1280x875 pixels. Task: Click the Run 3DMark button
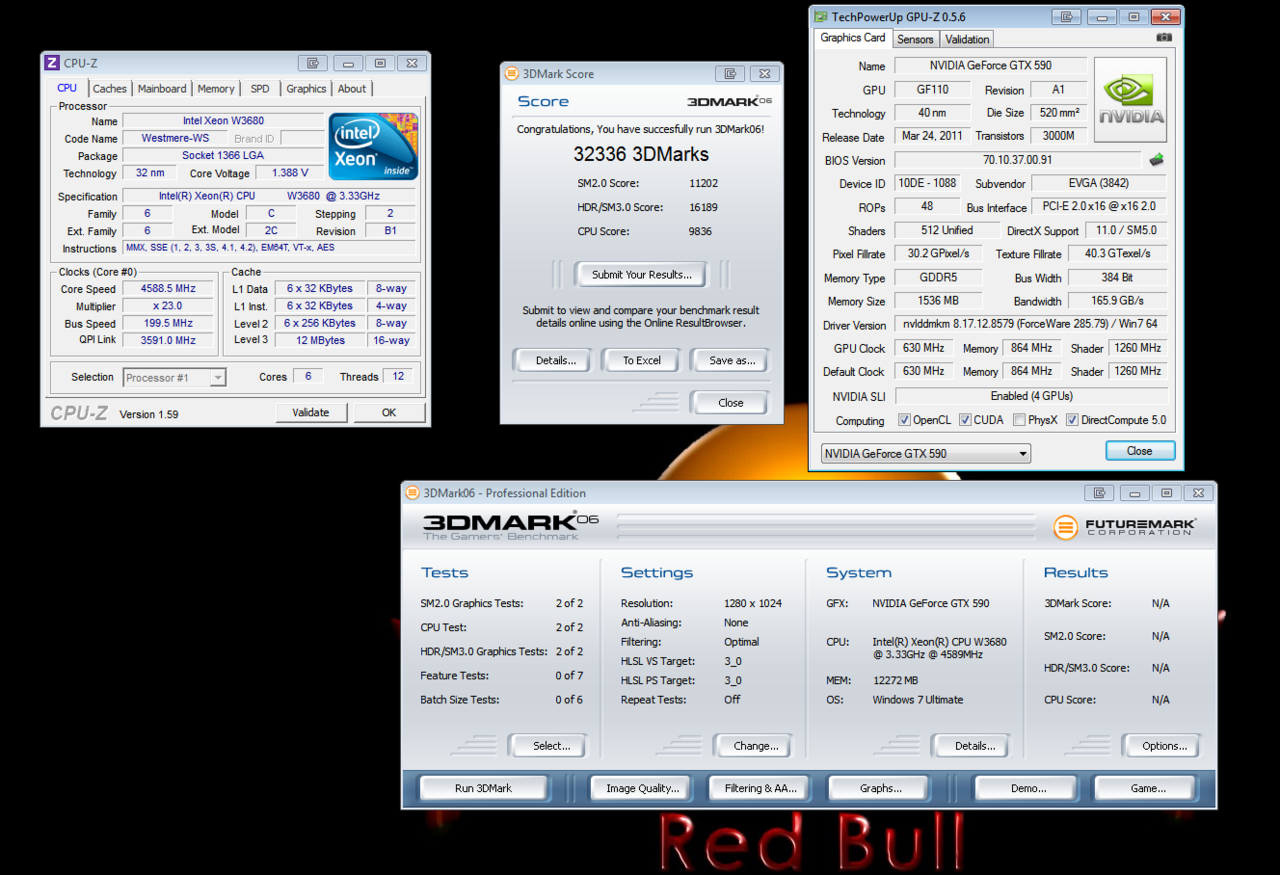tap(483, 788)
